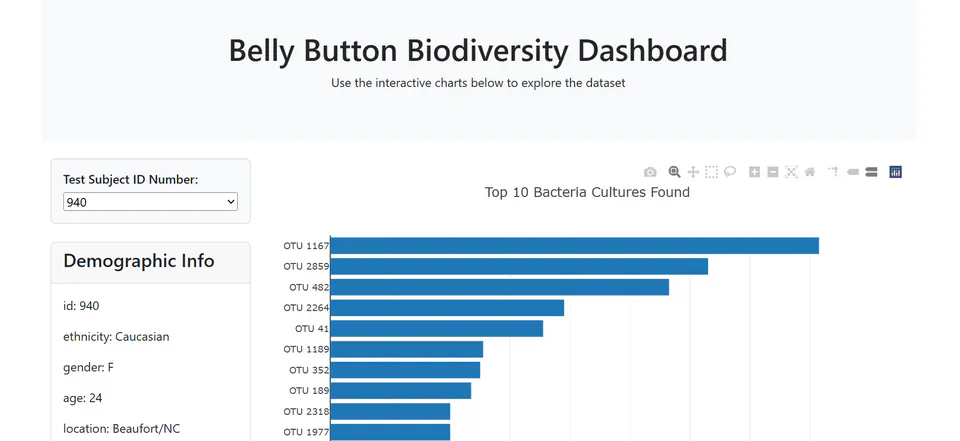Download the plot as PNG via the camera icon
This screenshot has height=441, width=960.
click(650, 172)
